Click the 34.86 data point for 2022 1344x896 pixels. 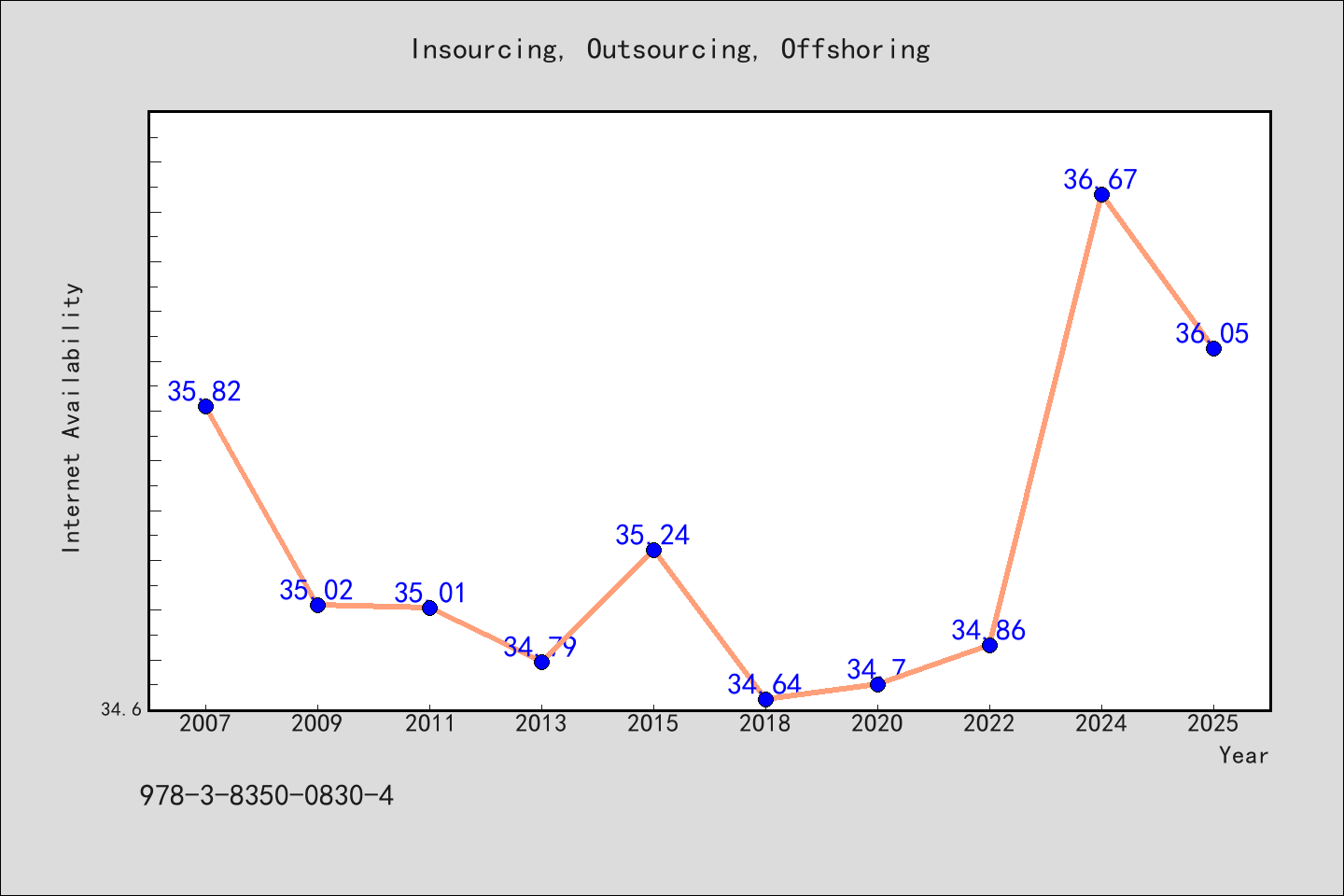pos(989,645)
